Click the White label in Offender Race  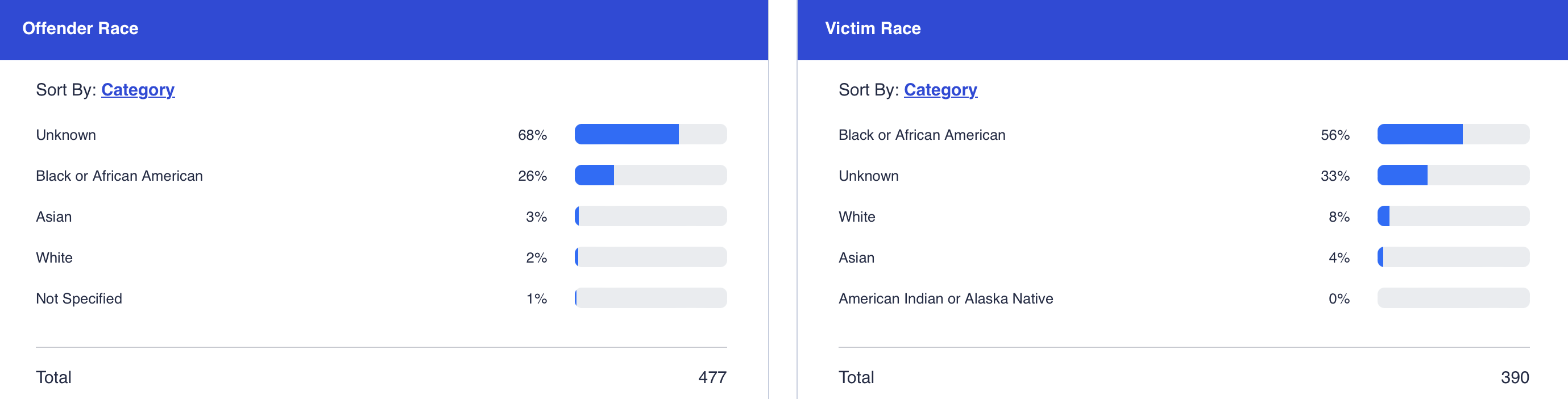[54, 258]
